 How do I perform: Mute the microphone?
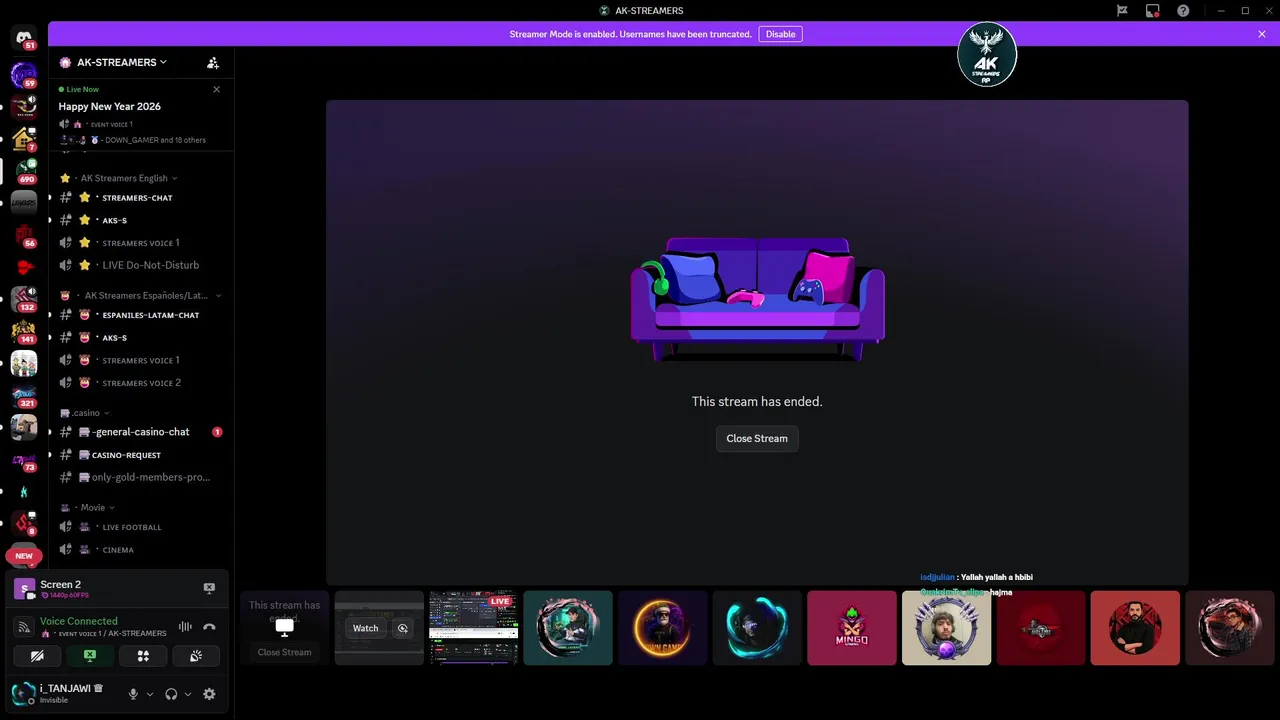pyautogui.click(x=133, y=694)
